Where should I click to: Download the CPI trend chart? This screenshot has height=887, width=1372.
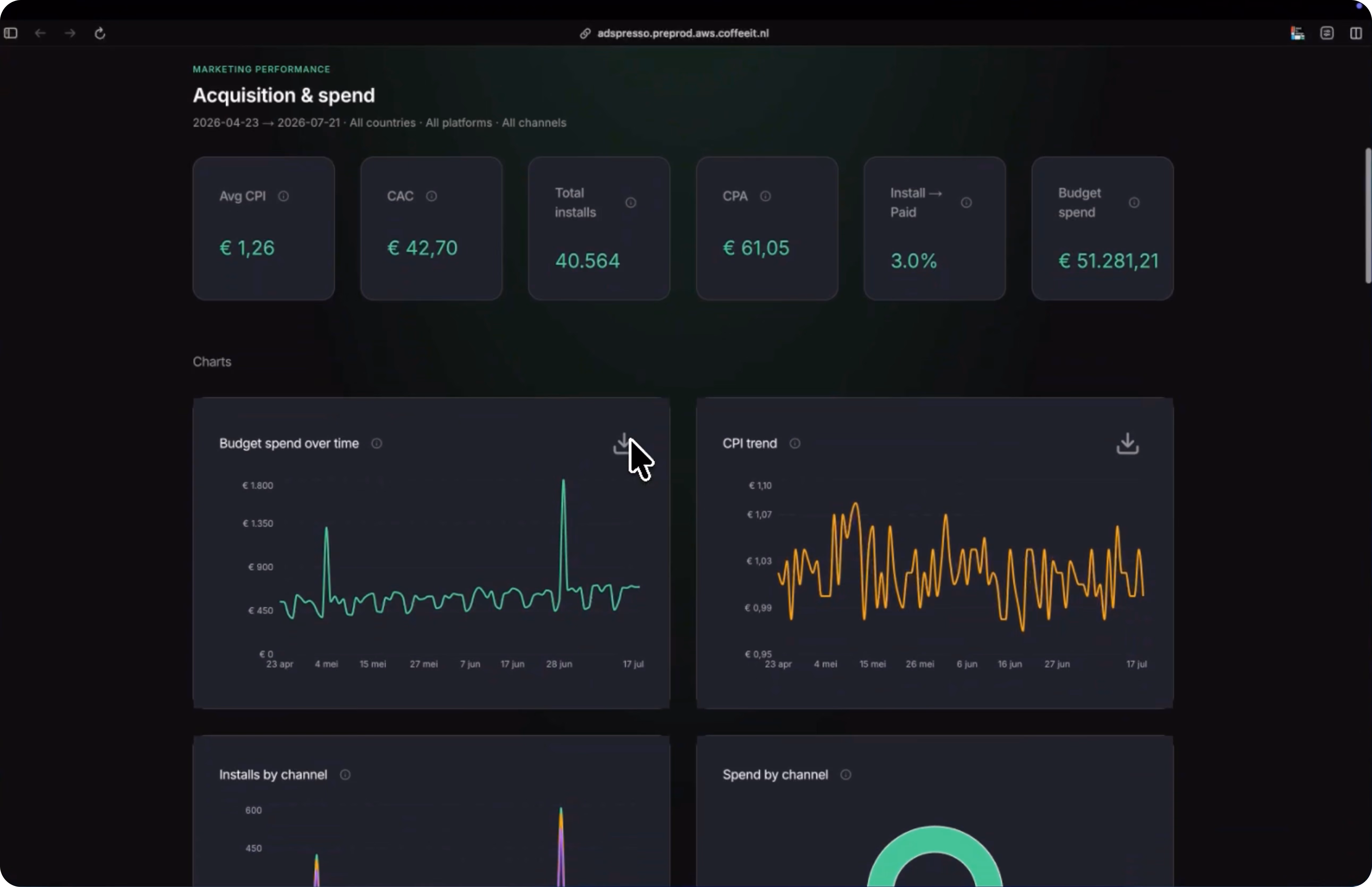(x=1127, y=443)
